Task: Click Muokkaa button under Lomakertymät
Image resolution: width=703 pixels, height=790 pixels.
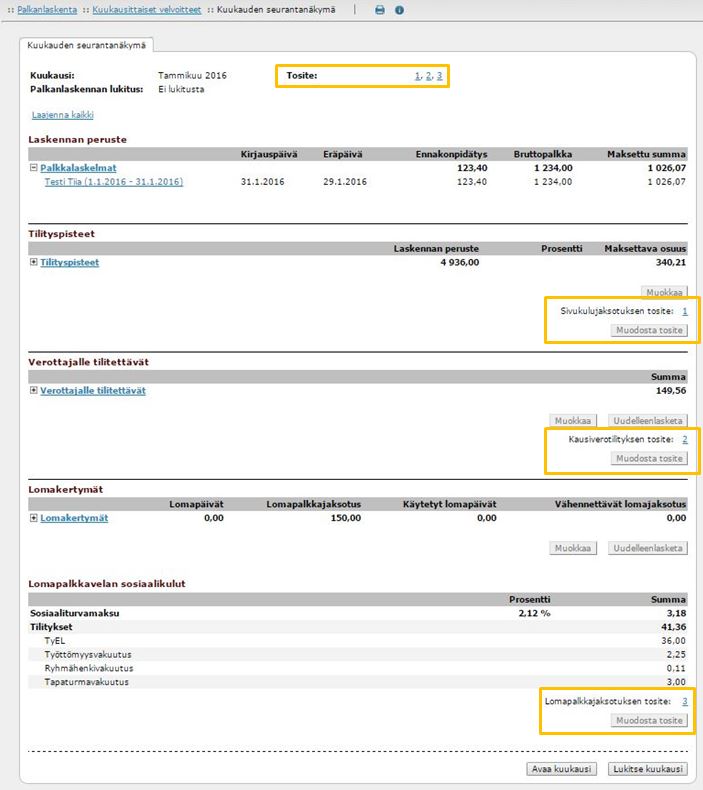Action: pos(573,548)
